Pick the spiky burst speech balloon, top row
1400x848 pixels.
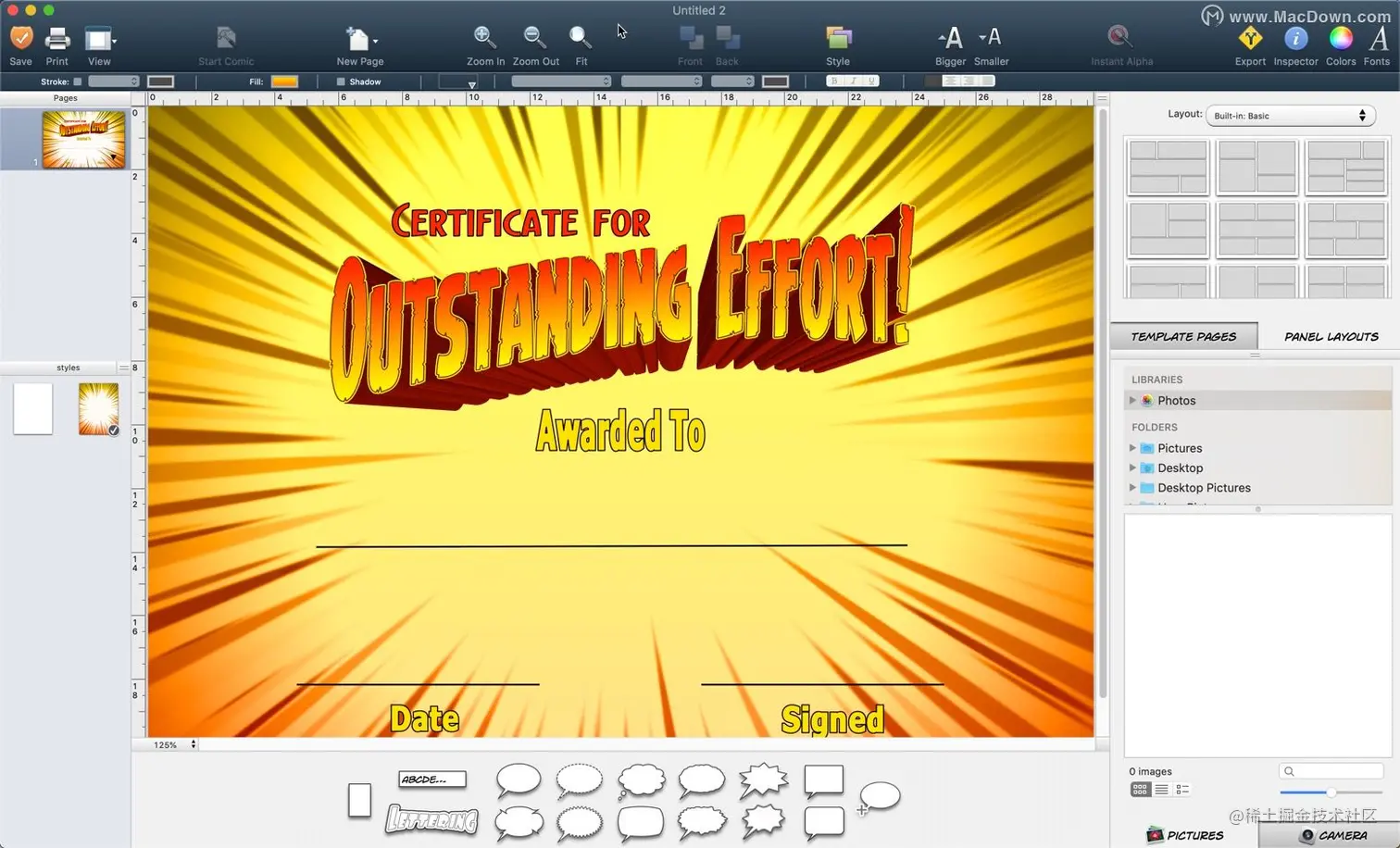(763, 780)
